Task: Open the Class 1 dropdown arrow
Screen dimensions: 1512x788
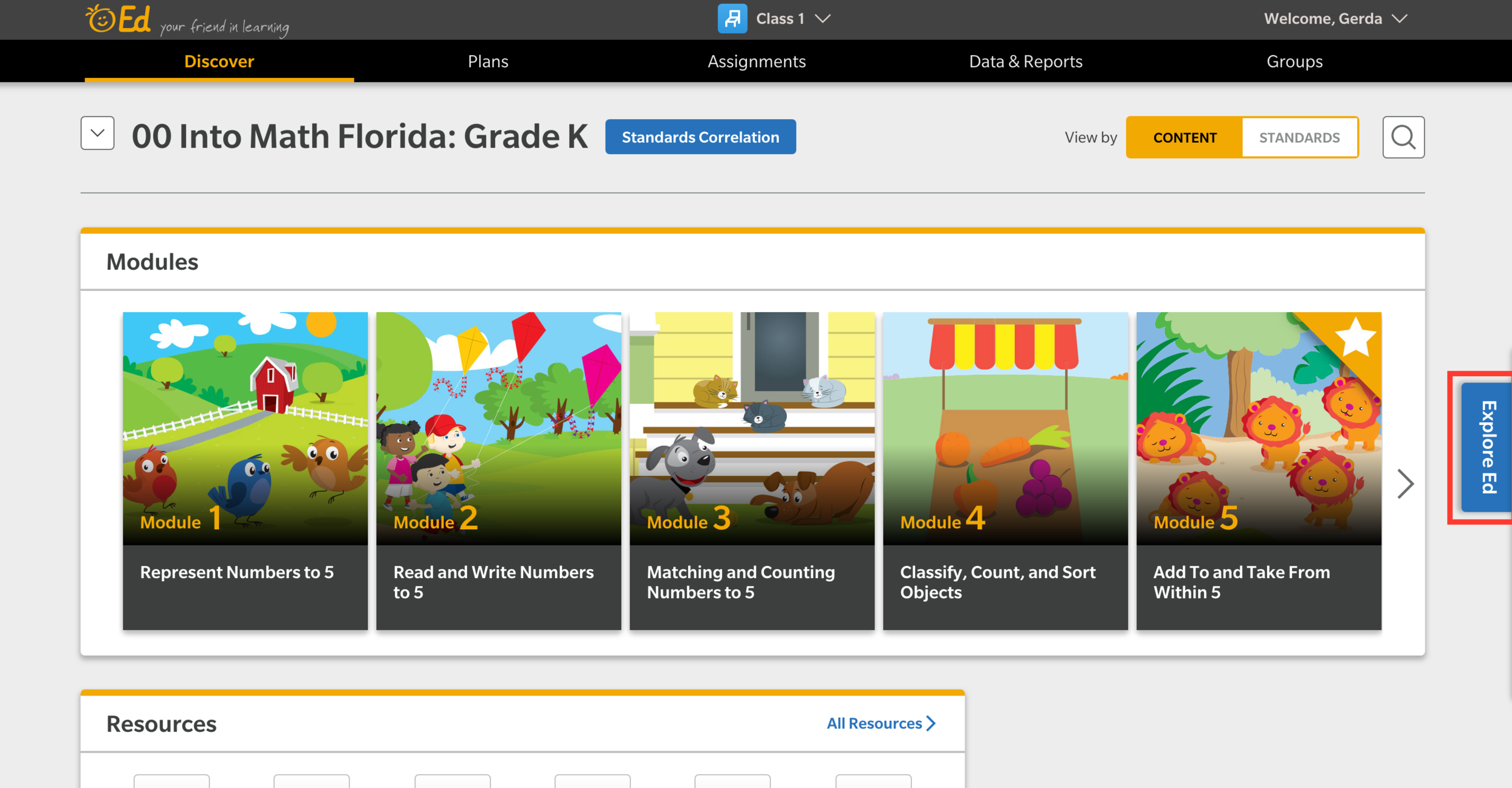Action: tap(823, 19)
